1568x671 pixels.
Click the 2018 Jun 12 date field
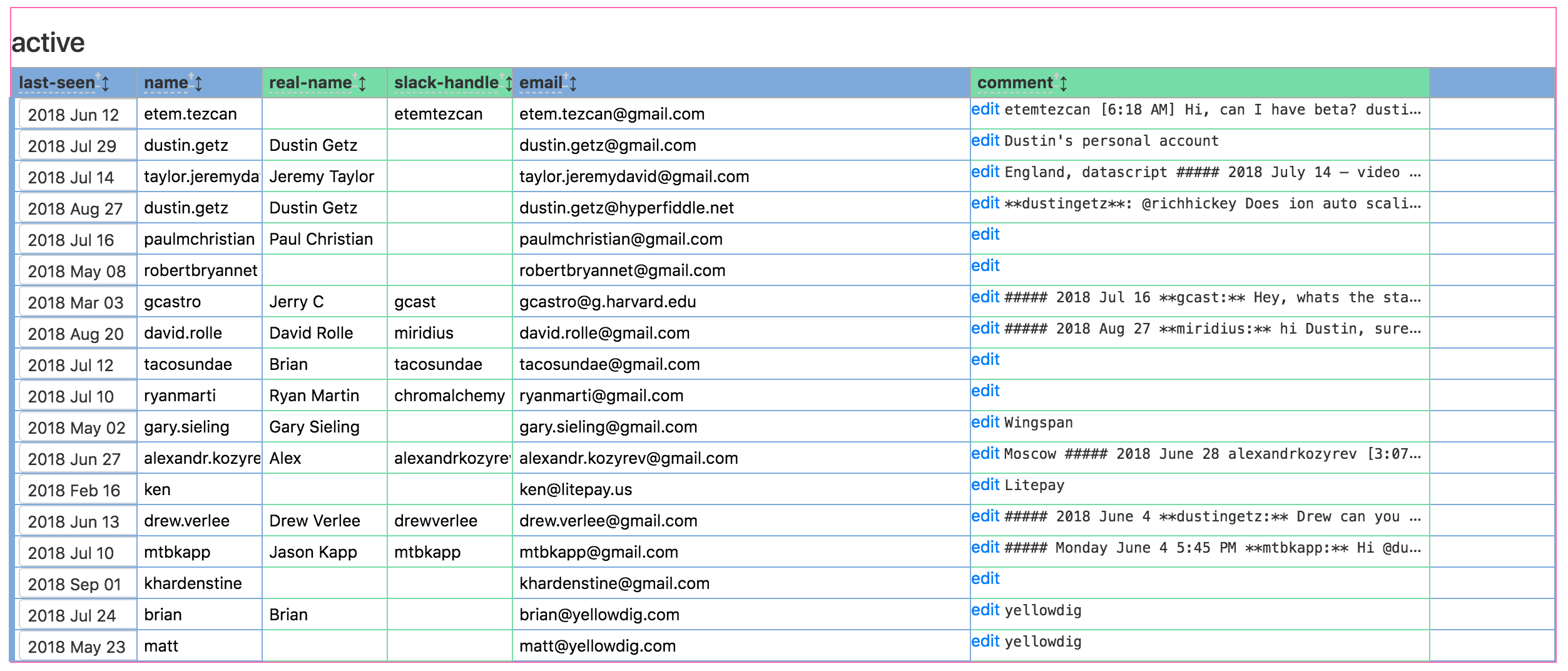78,115
